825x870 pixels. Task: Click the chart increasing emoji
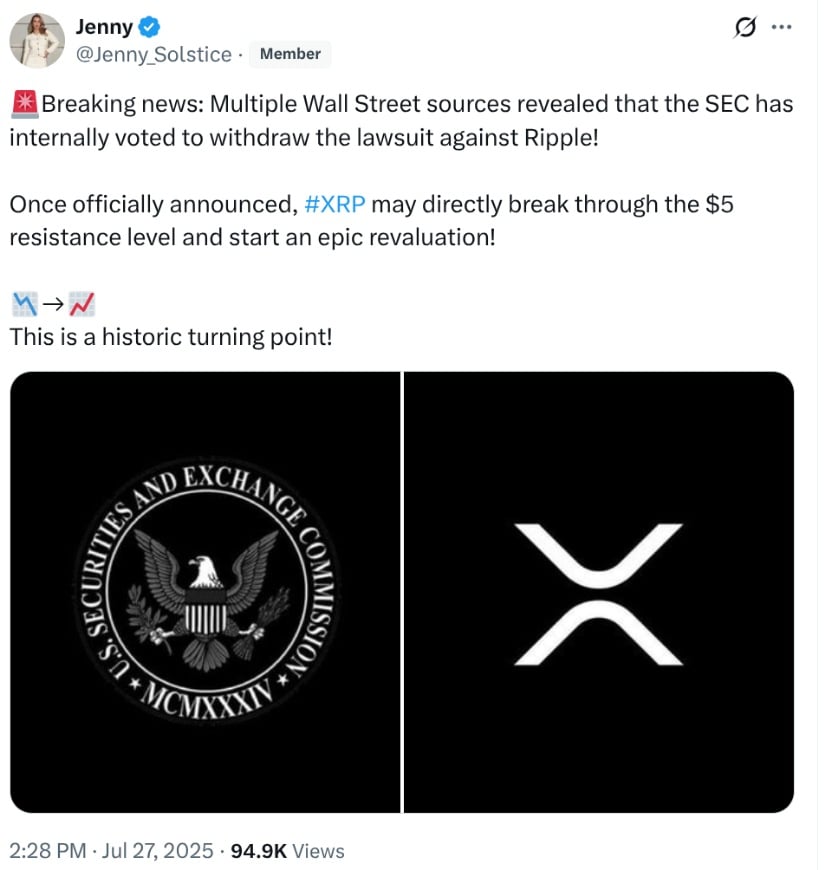click(83, 303)
